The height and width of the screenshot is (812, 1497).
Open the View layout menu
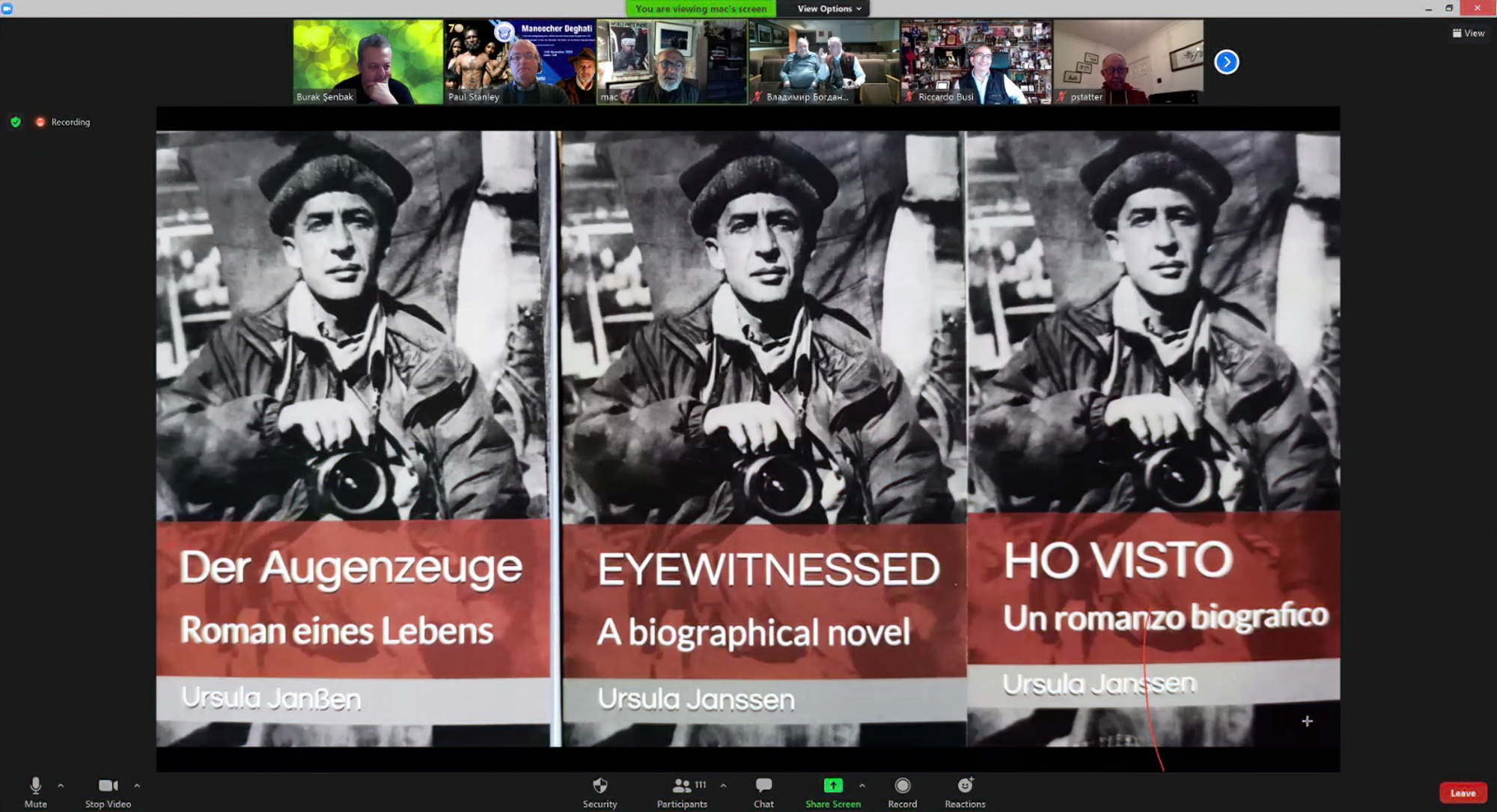pos(1469,33)
